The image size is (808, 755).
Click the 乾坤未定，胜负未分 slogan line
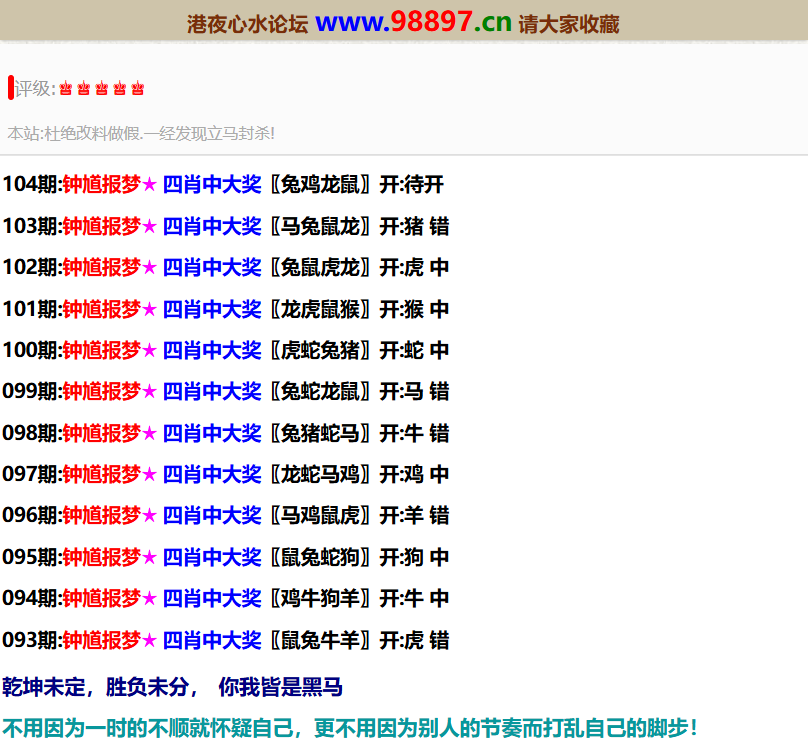[172, 687]
